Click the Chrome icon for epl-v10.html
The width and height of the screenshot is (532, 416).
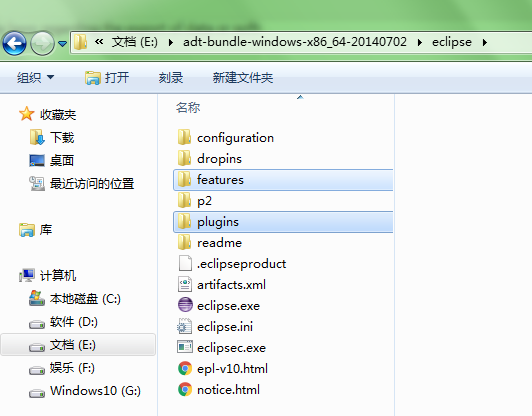click(185, 368)
